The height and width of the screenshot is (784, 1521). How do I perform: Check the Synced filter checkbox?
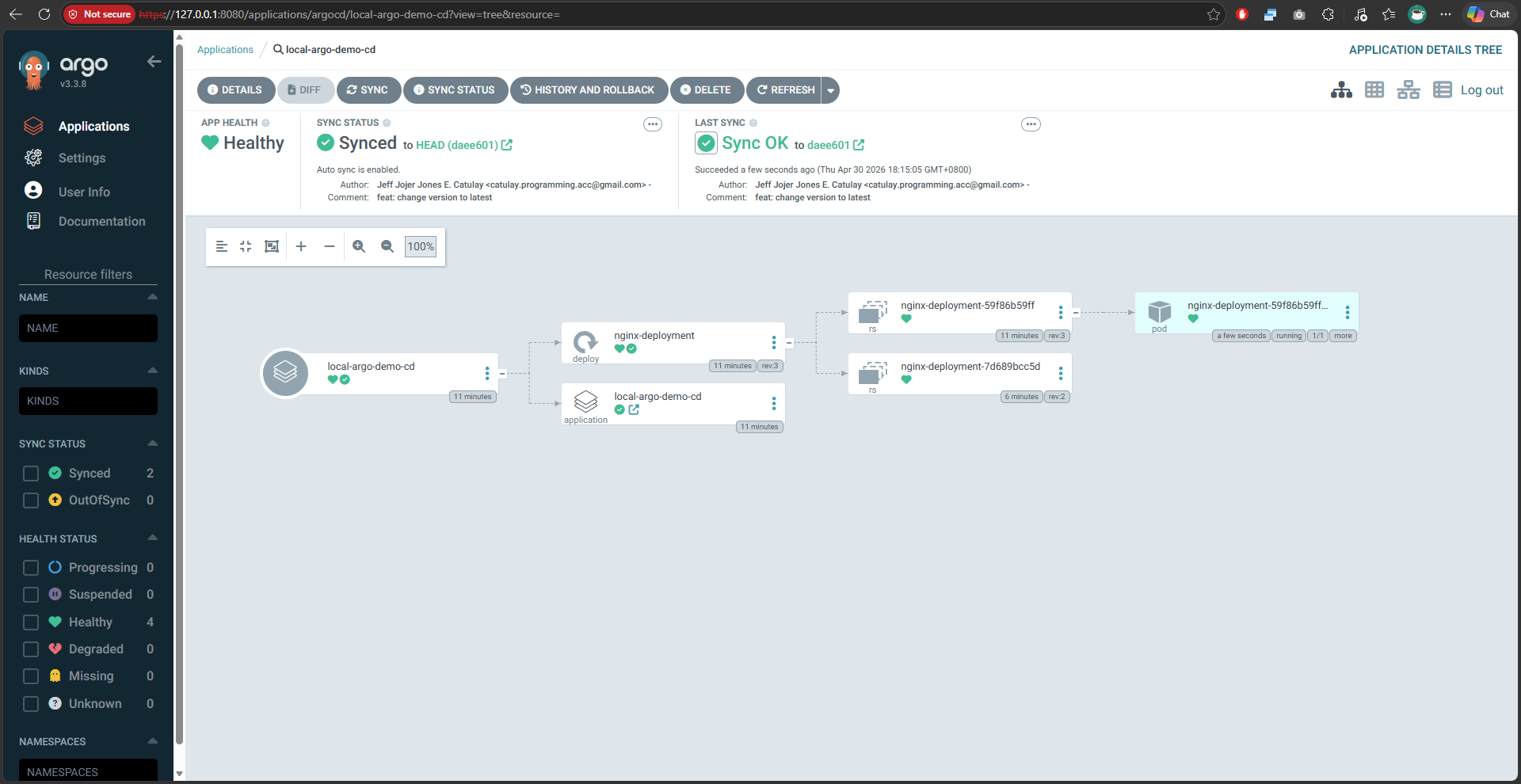[31, 474]
